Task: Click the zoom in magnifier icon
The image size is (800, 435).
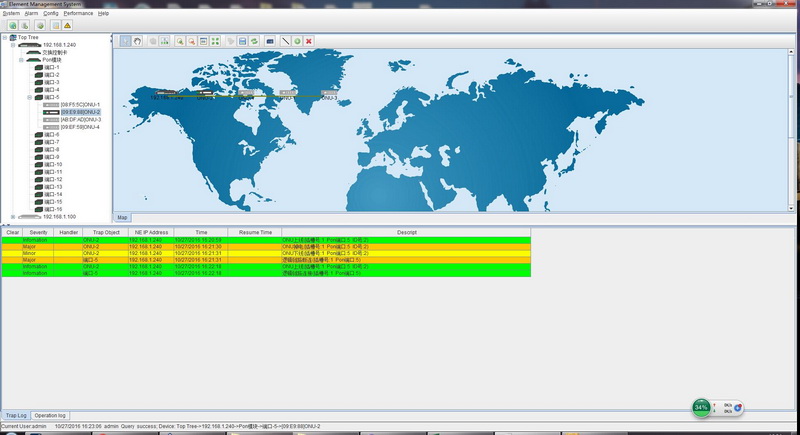Action: coord(179,41)
